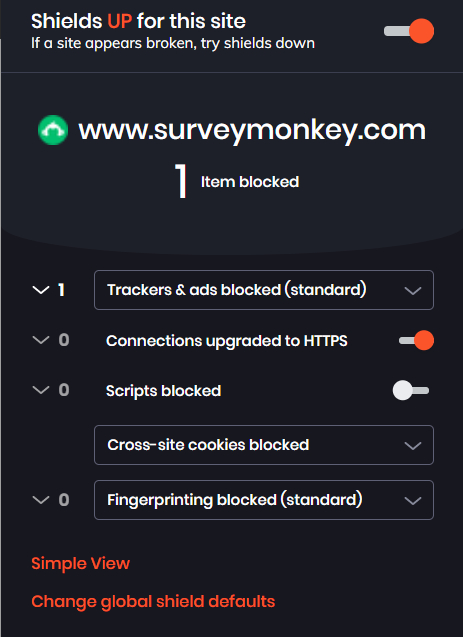Open Cross-site cookies blocked dropdown
Screen dimensions: 463x637
[264, 445]
